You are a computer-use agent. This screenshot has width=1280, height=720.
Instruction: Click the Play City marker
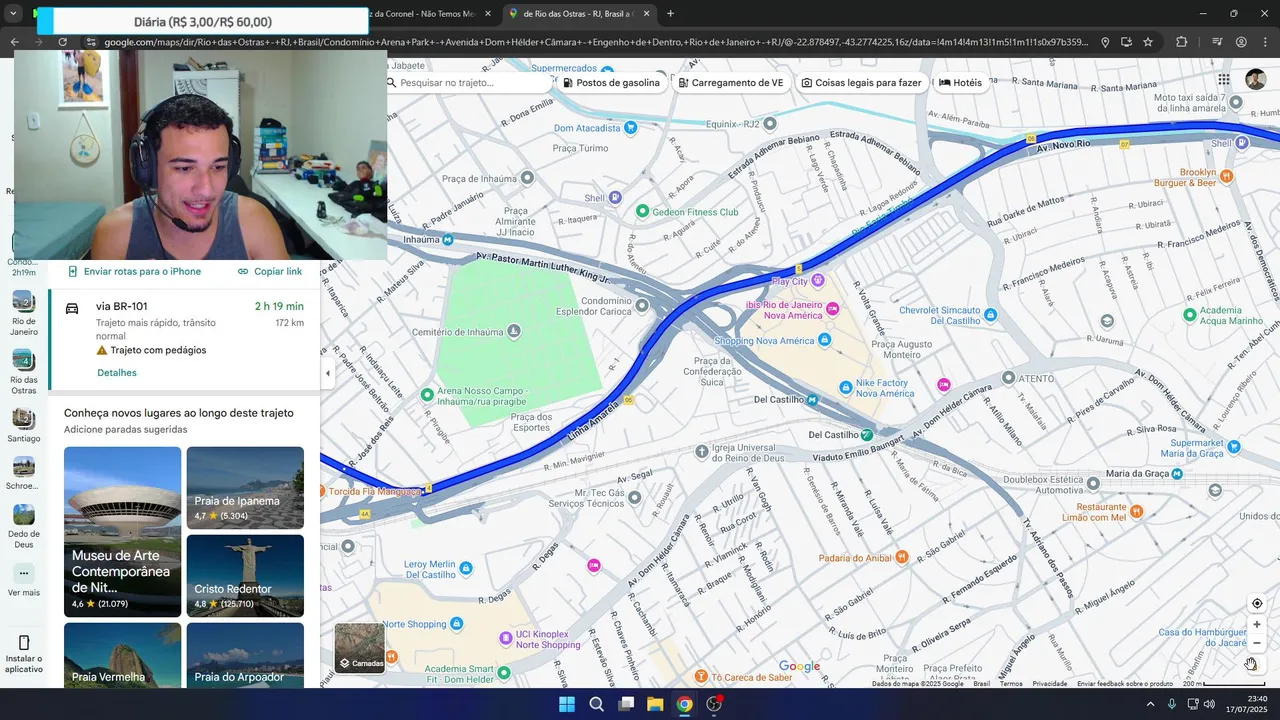(818, 280)
